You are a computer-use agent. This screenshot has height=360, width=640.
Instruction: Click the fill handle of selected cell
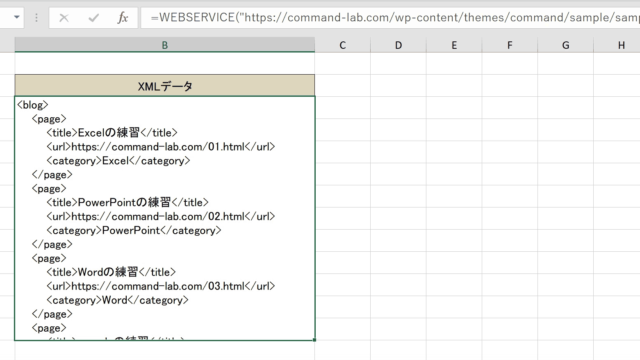click(315, 340)
